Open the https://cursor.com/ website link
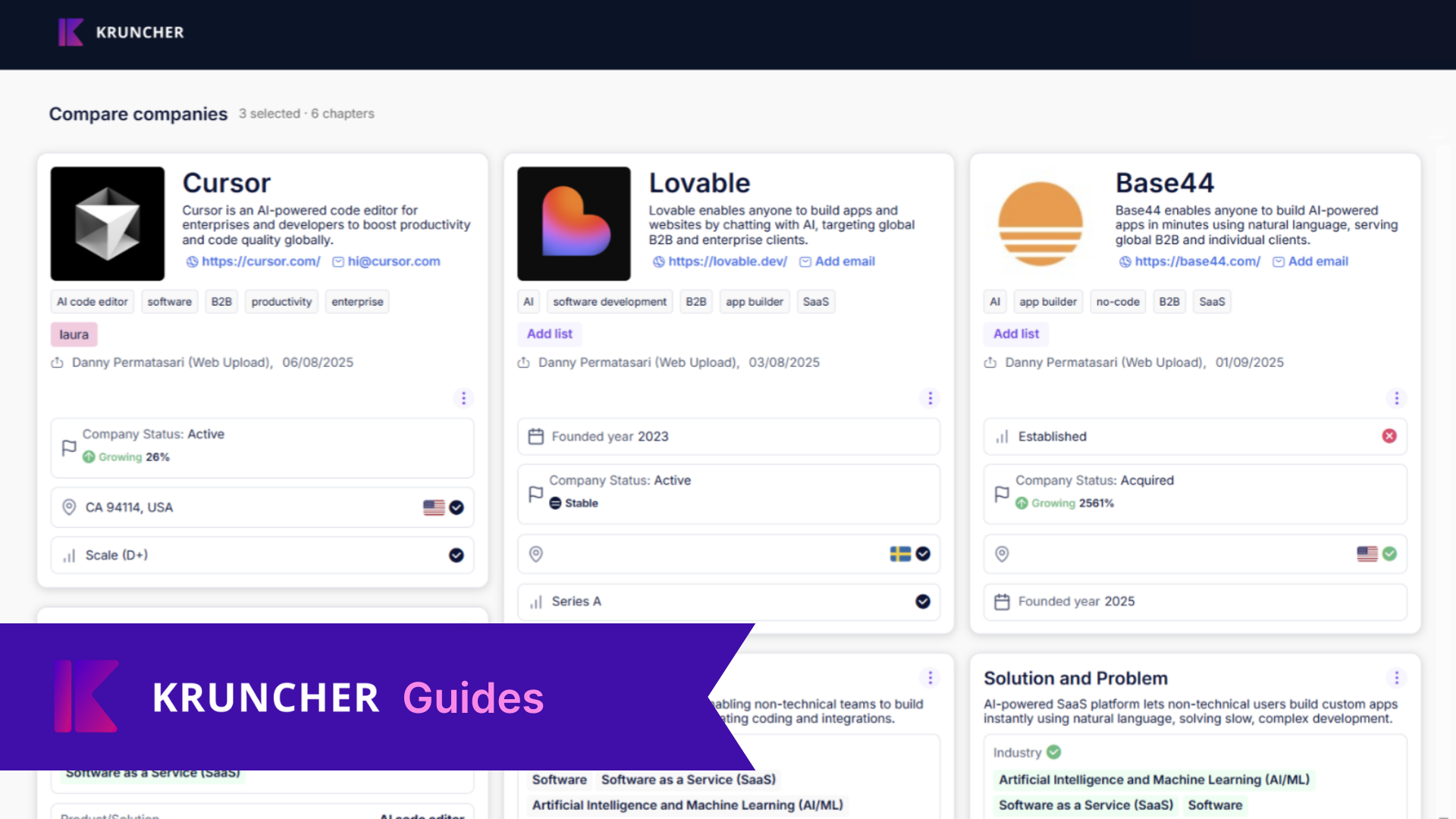The image size is (1456, 819). click(260, 262)
